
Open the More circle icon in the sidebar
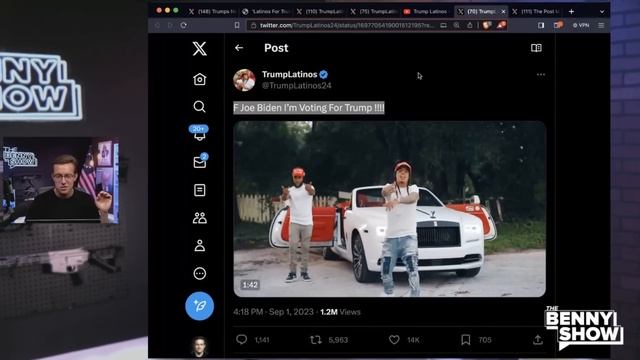click(200, 273)
